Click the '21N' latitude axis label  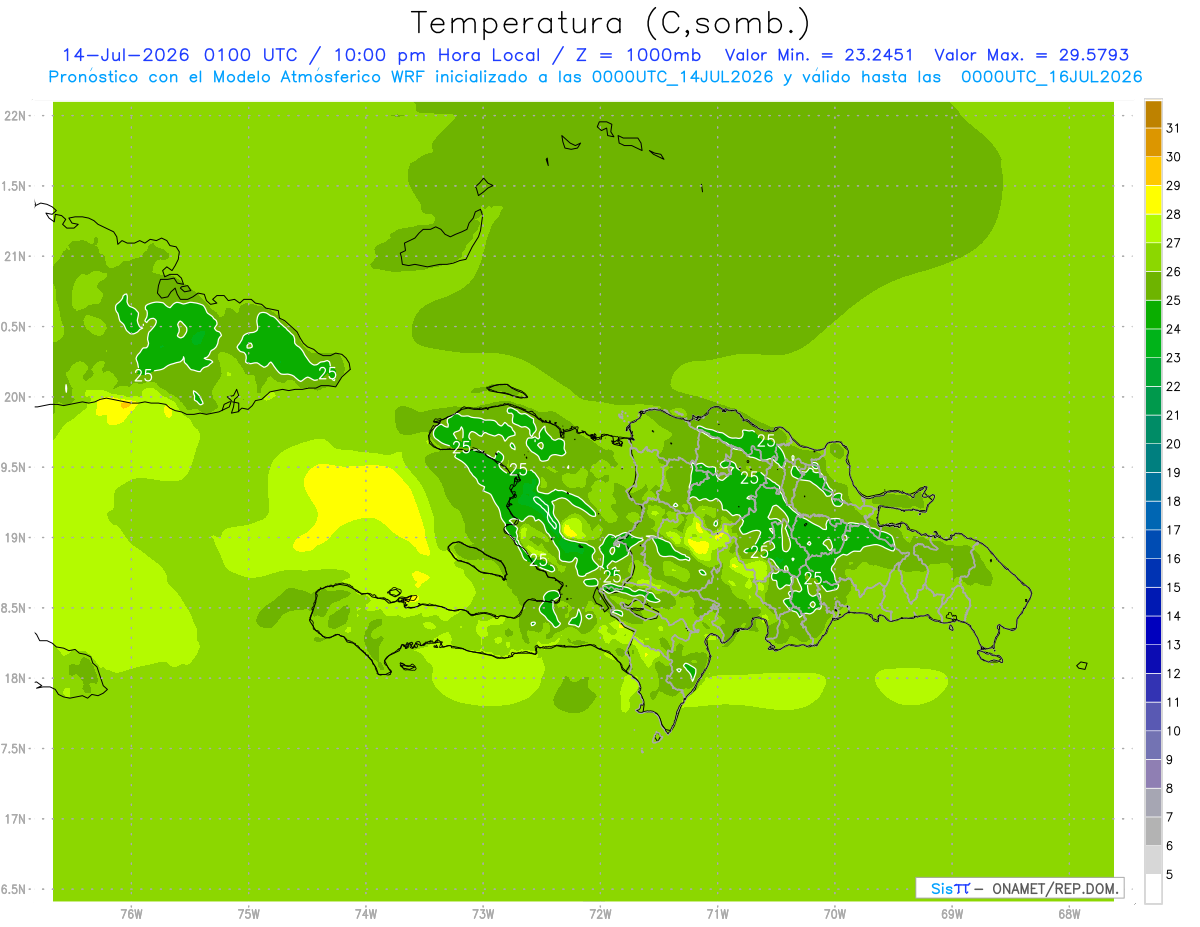tap(14, 257)
